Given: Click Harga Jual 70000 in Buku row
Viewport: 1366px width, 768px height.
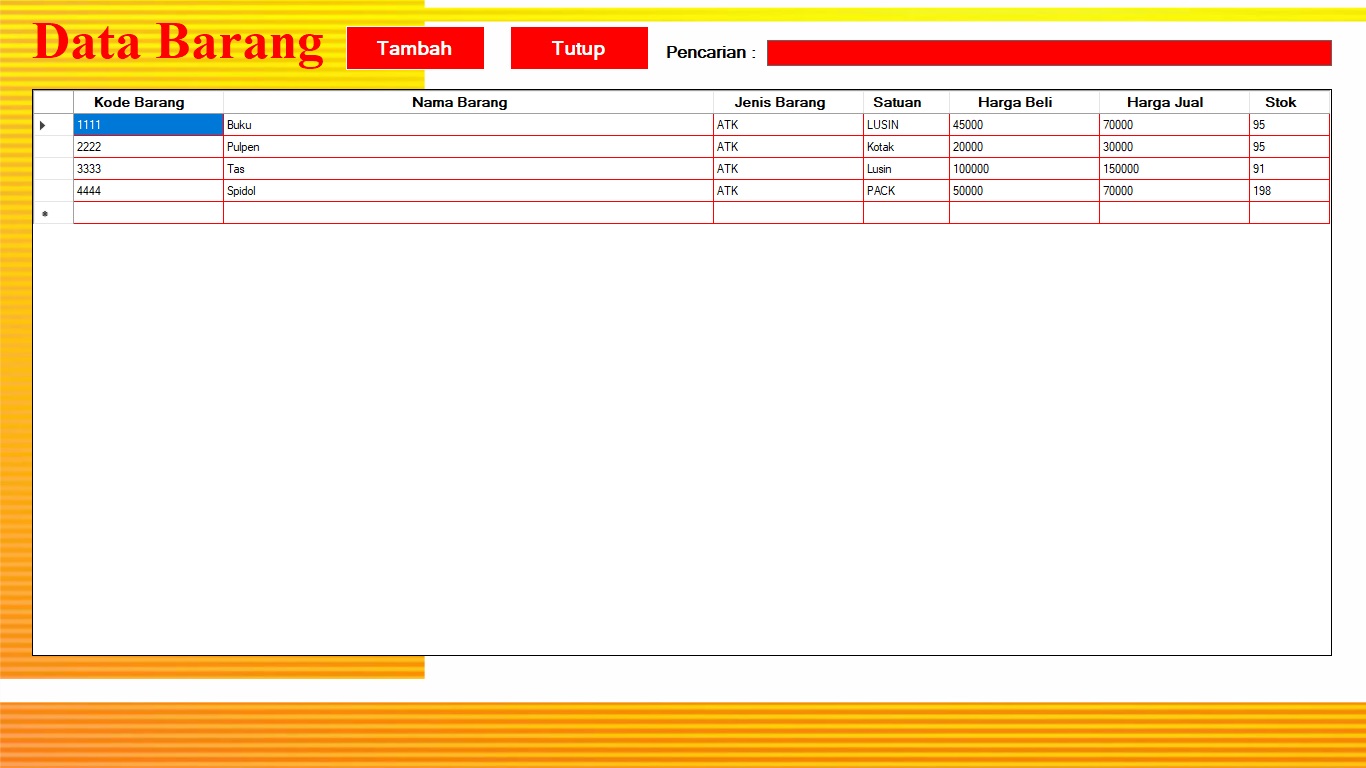Looking at the screenshot, I should pyautogui.click(x=1174, y=125).
